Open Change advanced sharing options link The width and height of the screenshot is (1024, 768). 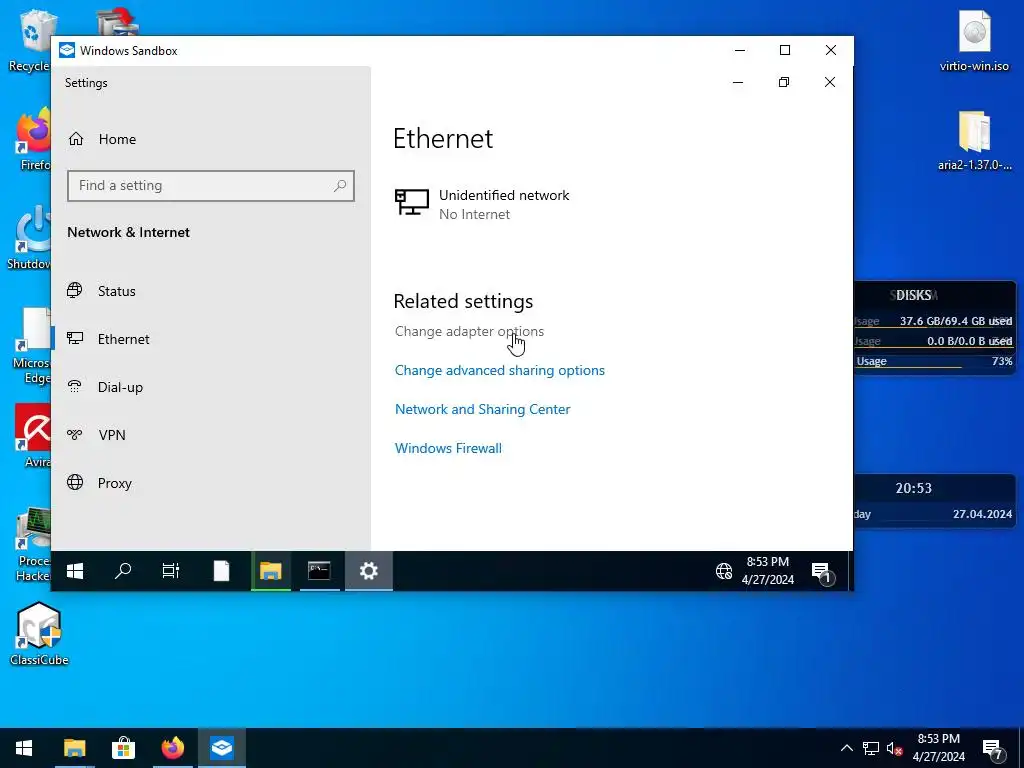point(500,370)
